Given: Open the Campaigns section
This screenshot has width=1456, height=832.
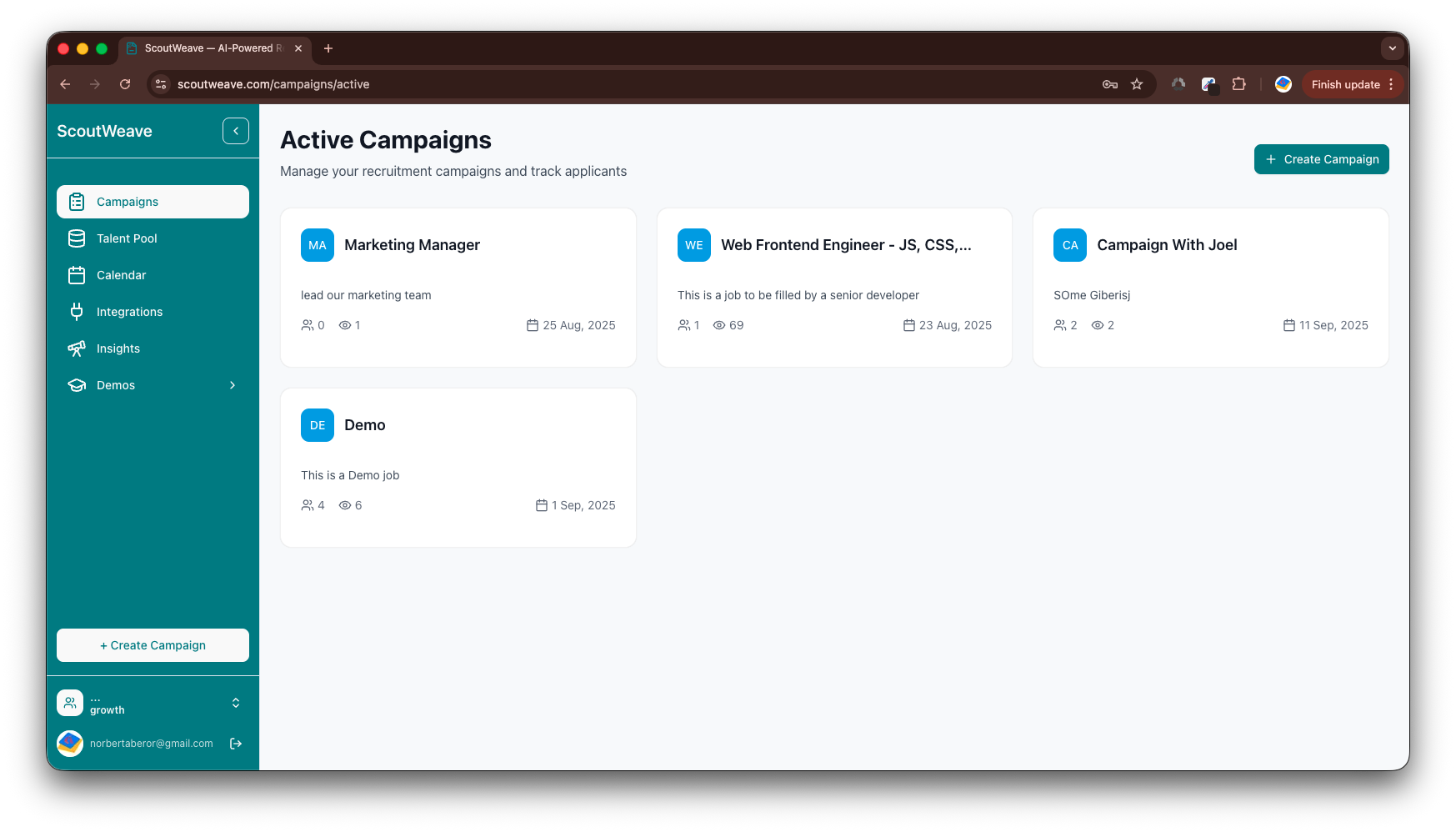Looking at the screenshot, I should pyautogui.click(x=153, y=202).
